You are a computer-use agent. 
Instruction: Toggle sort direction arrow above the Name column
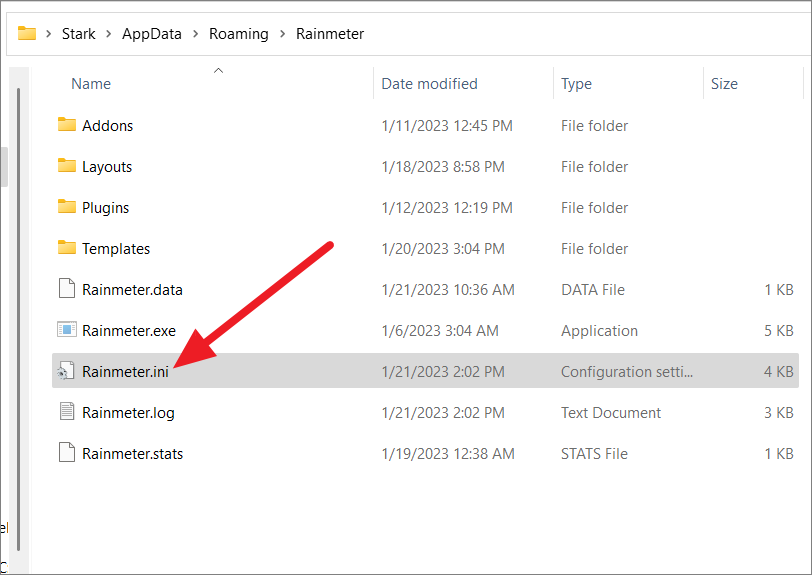(x=219, y=70)
